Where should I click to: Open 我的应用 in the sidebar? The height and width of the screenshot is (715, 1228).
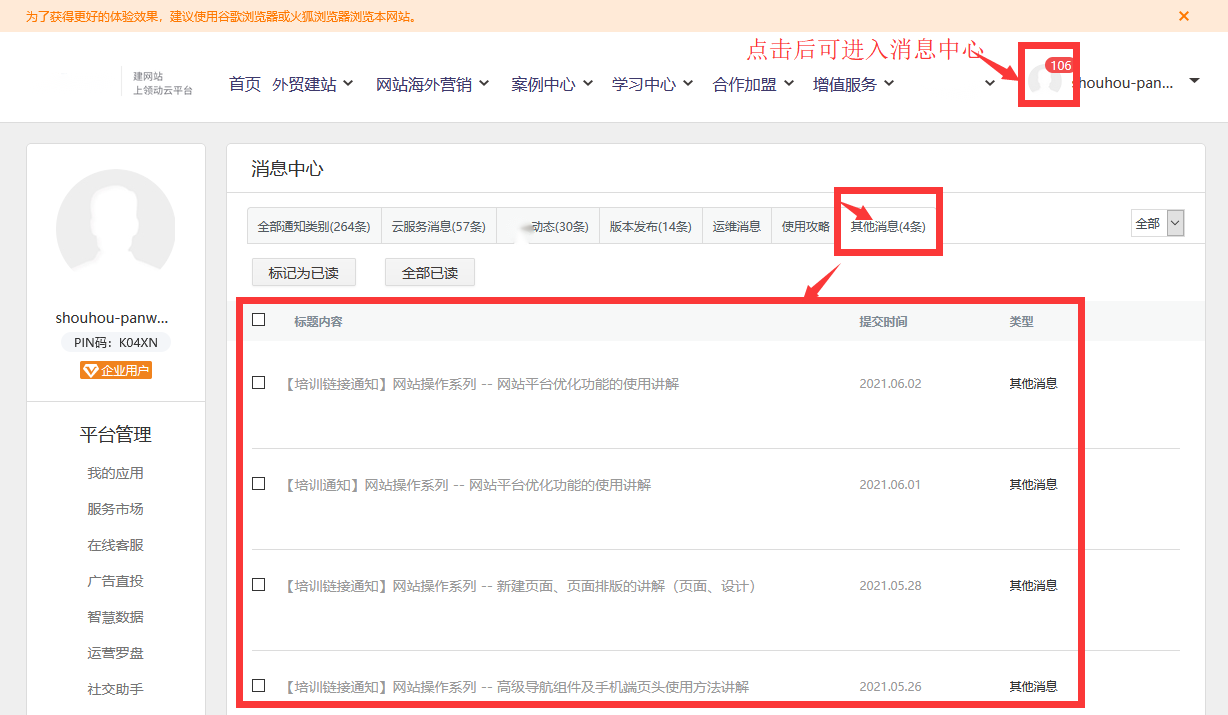click(x=115, y=473)
